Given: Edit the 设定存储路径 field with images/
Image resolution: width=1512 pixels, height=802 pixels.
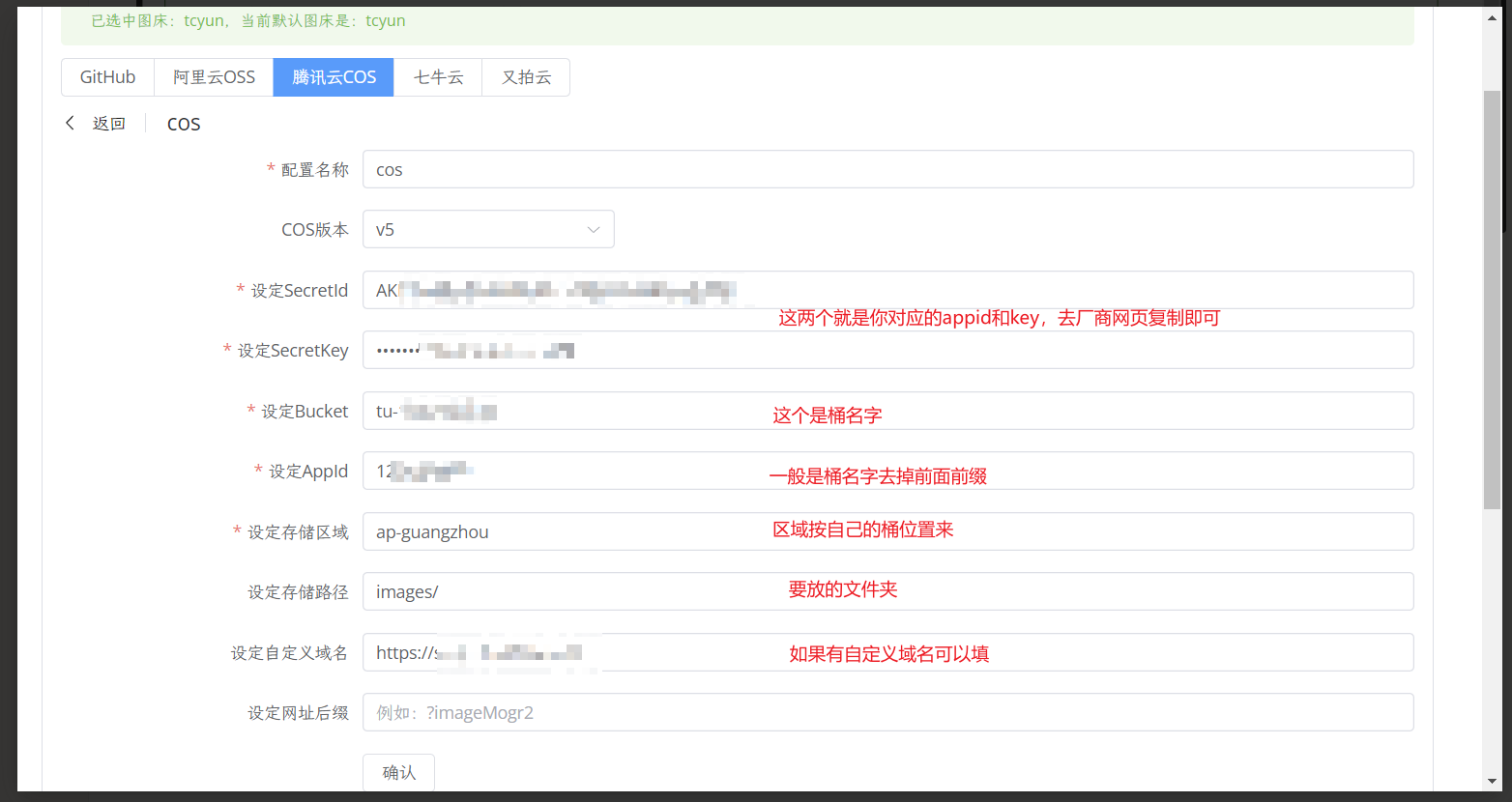Looking at the screenshot, I should click(x=887, y=591).
